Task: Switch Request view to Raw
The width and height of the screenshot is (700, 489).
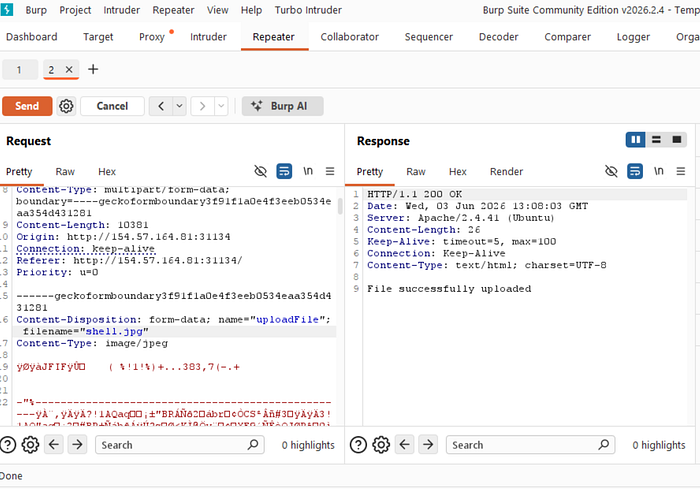Action: [65, 171]
